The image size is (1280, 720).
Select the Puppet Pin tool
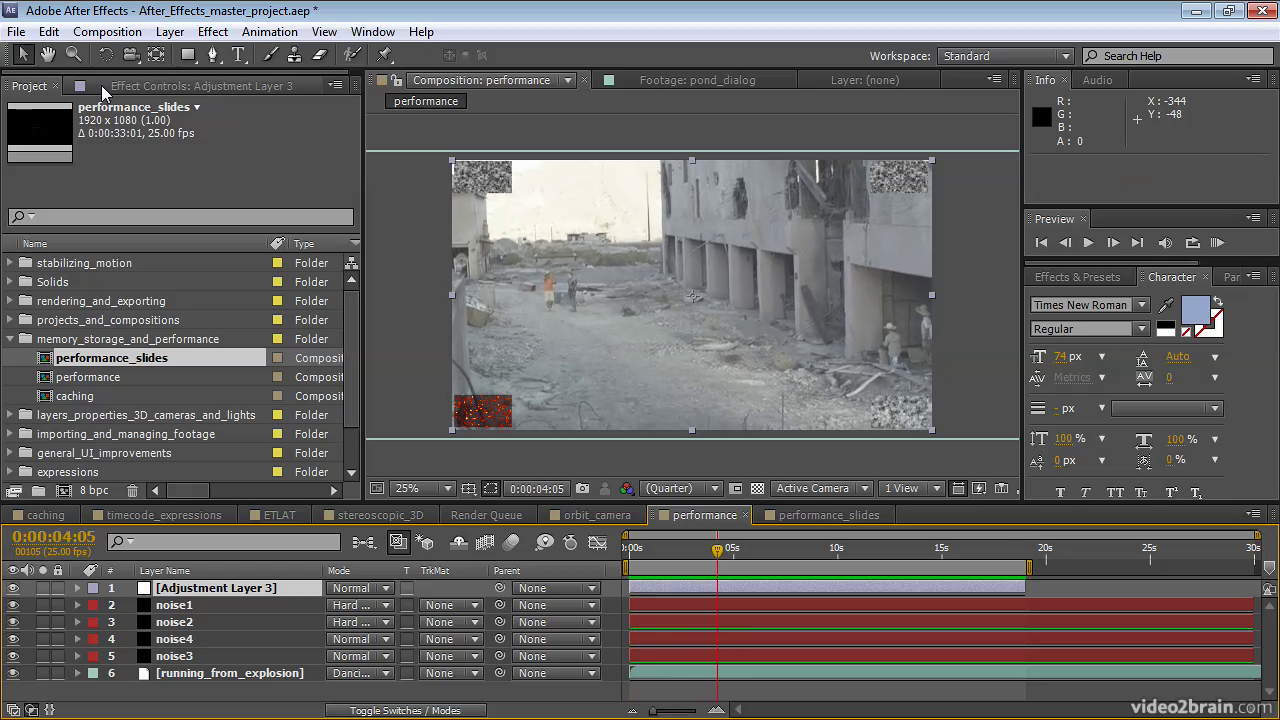pyautogui.click(x=385, y=55)
